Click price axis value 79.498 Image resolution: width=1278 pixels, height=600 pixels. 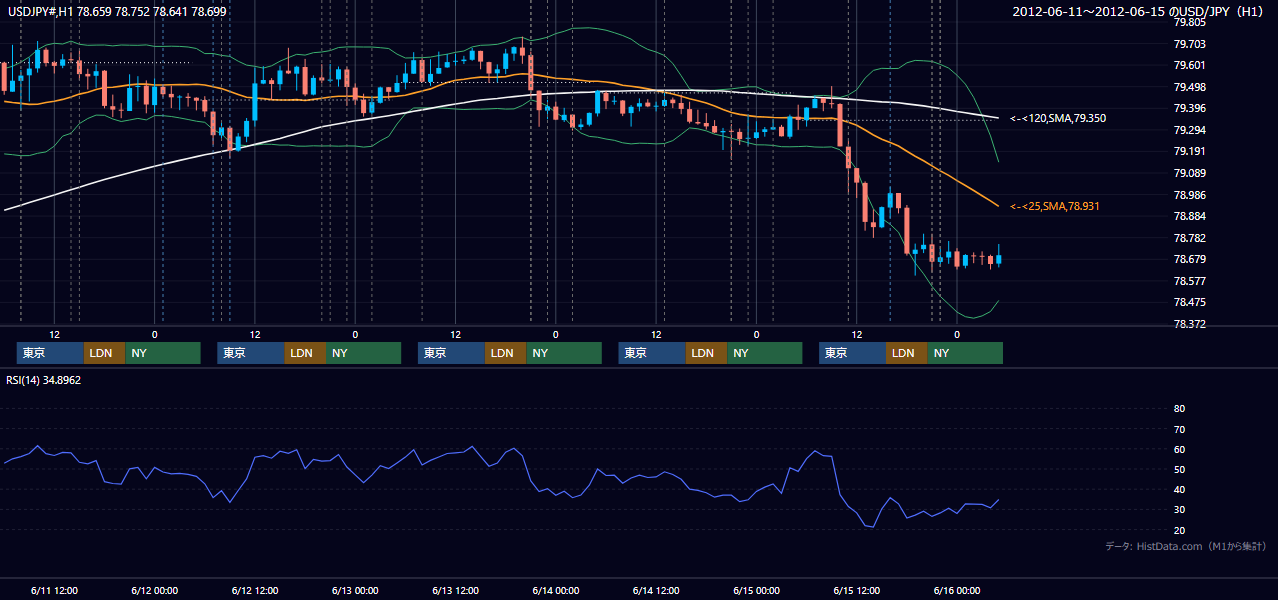tap(1190, 87)
